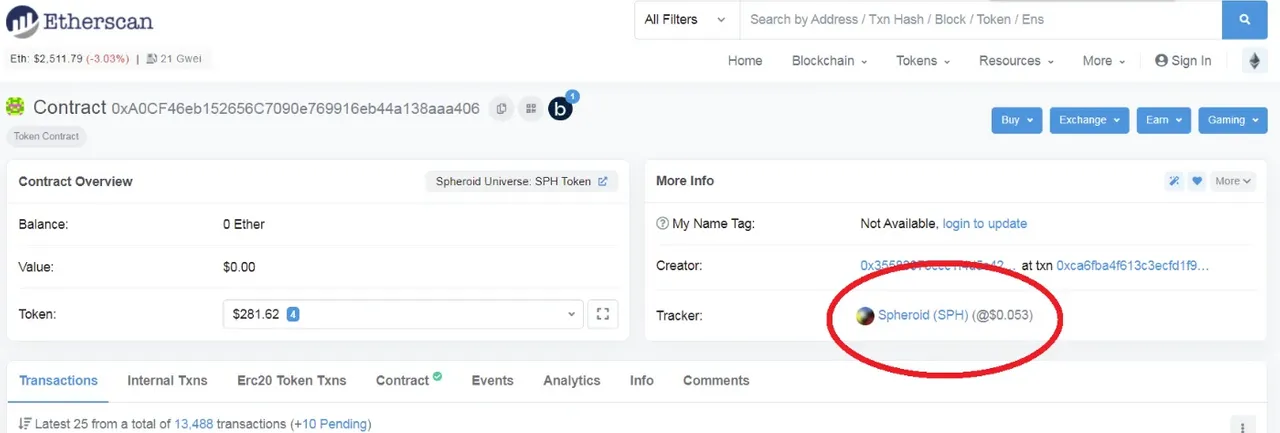The height and width of the screenshot is (433, 1280).
Task: Click the 0 Ether balance value
Action: (244, 224)
